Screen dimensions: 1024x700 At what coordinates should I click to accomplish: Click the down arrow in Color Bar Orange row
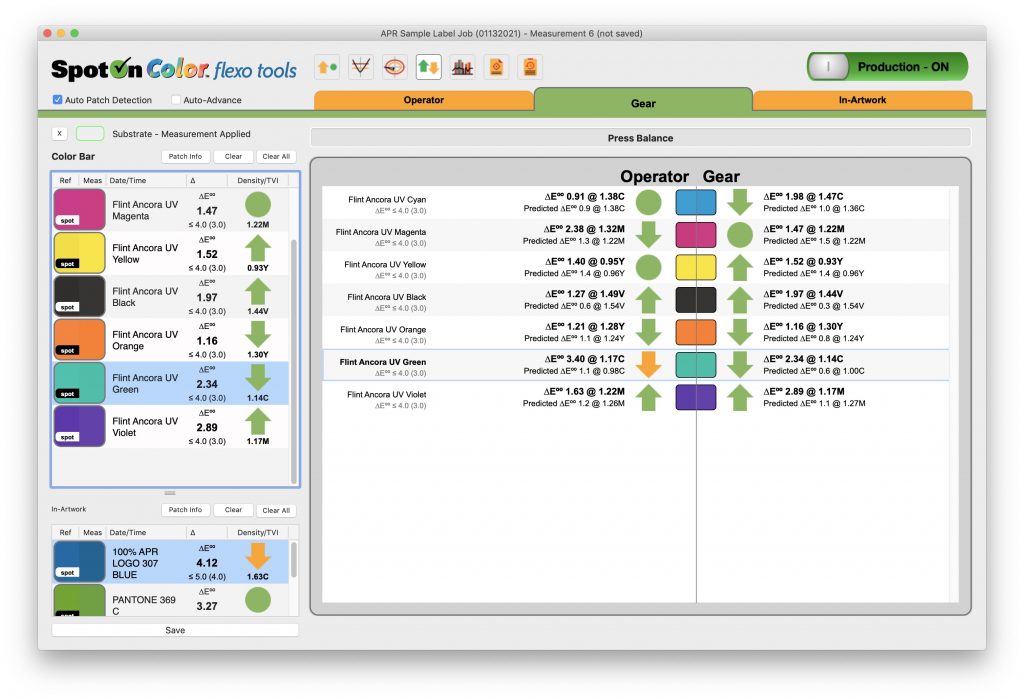[x=258, y=334]
